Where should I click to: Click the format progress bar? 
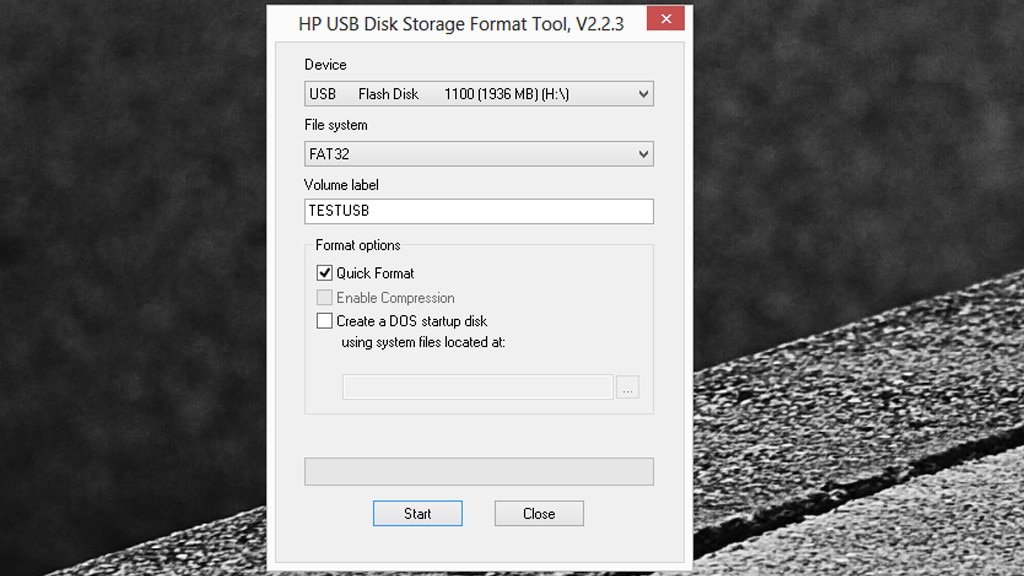point(478,471)
